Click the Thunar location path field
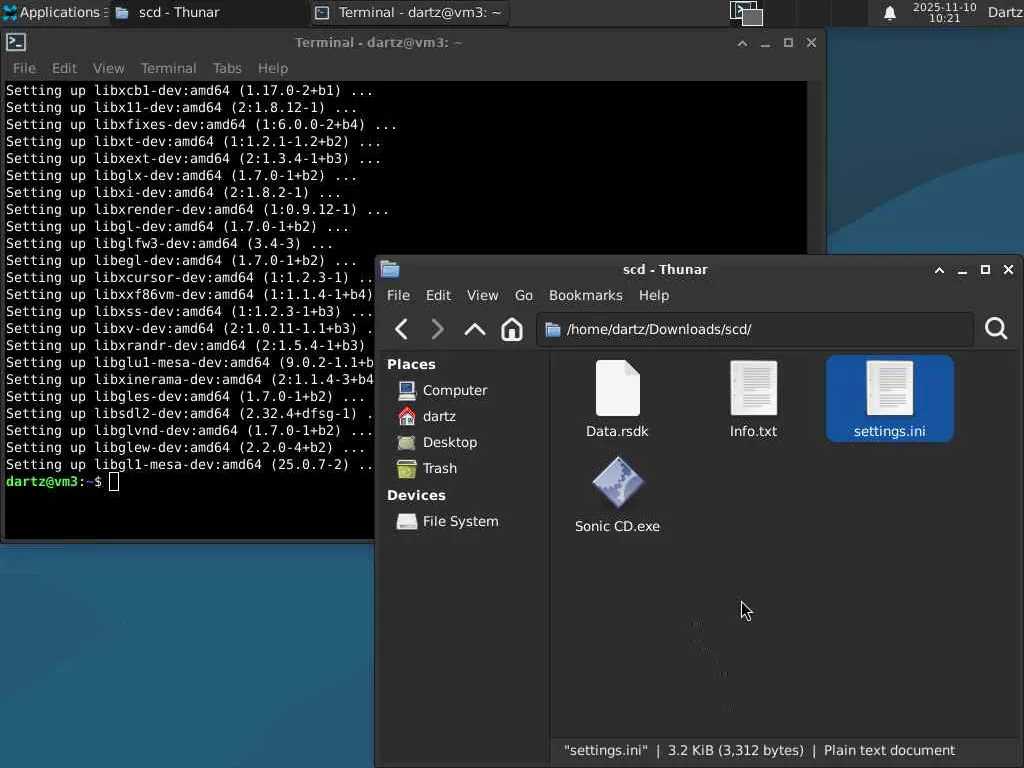1024x768 pixels. pyautogui.click(x=755, y=329)
